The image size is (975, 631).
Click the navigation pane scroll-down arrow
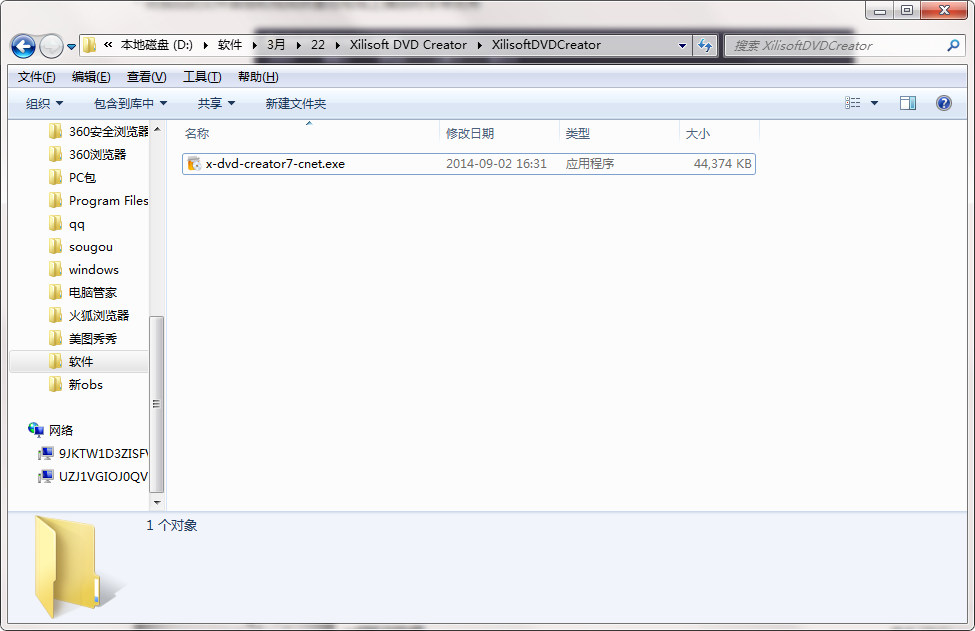(157, 502)
